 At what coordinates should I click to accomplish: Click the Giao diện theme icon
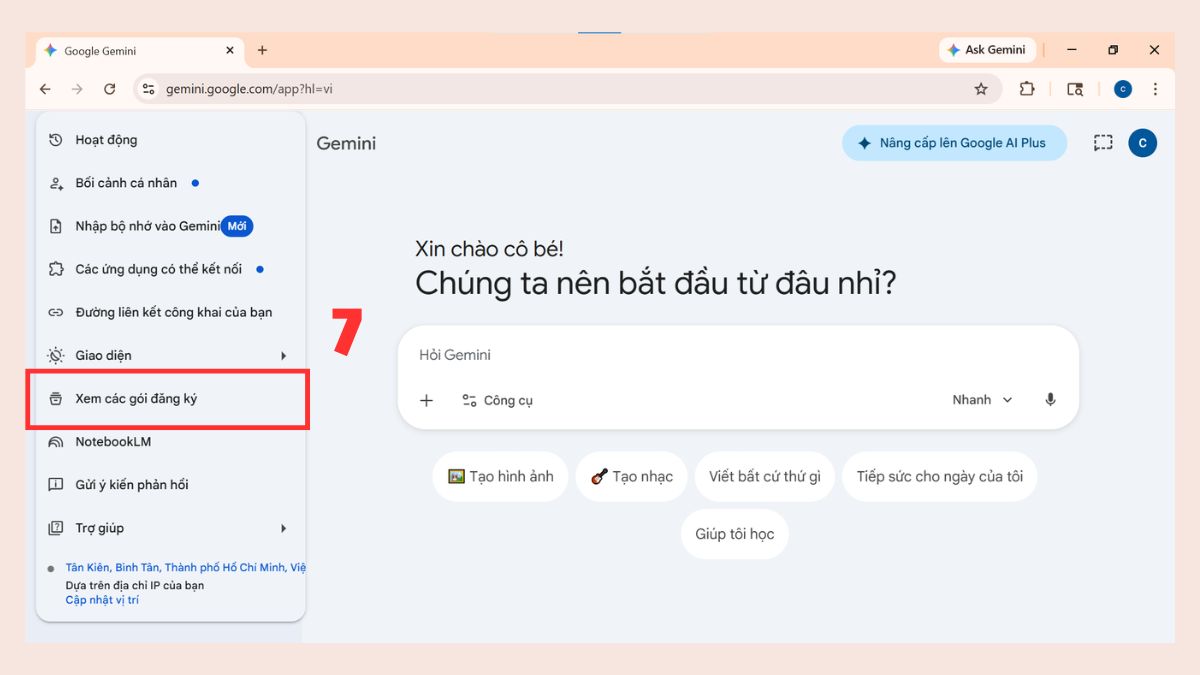coord(56,355)
